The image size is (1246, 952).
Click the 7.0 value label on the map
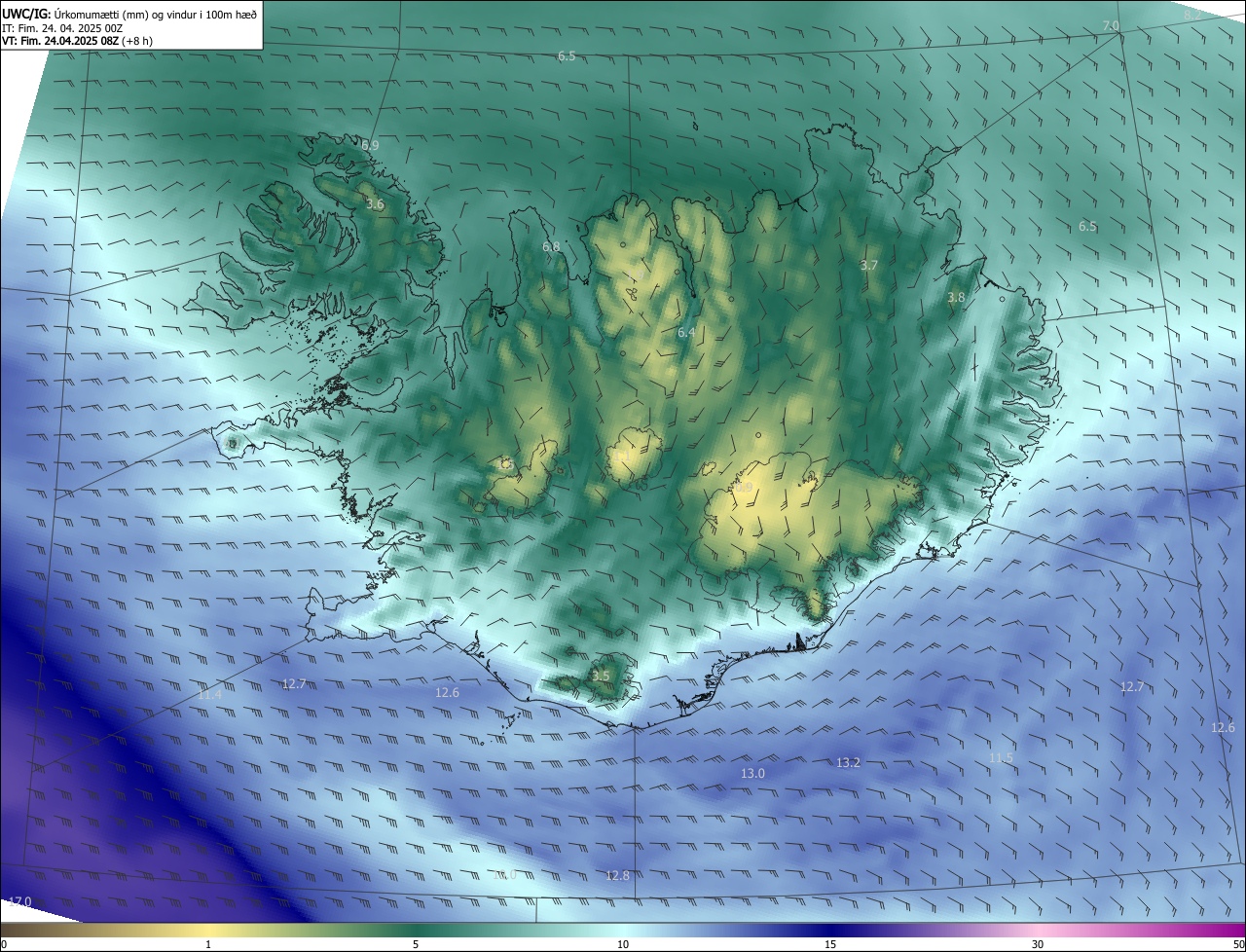[1111, 25]
